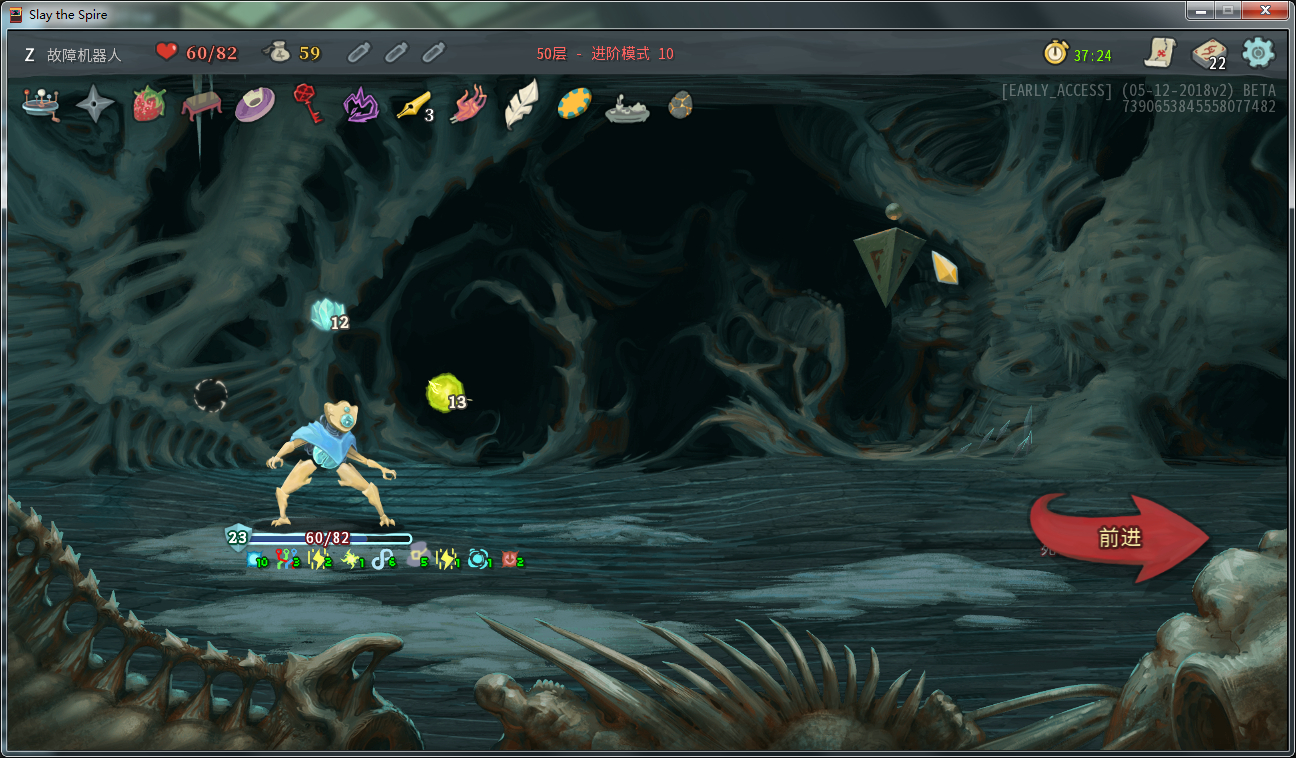Click the 60/82 health value in top bar

point(212,53)
